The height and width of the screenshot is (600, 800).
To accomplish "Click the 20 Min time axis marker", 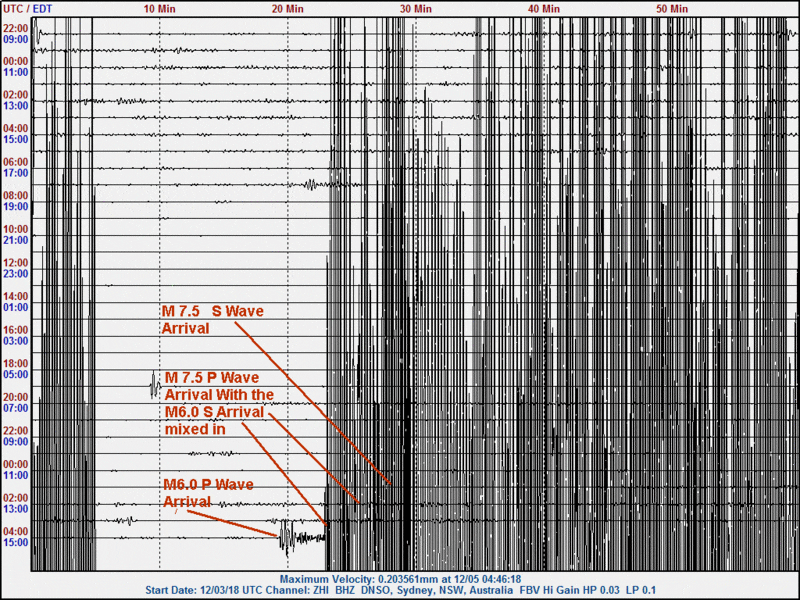I will [288, 8].
